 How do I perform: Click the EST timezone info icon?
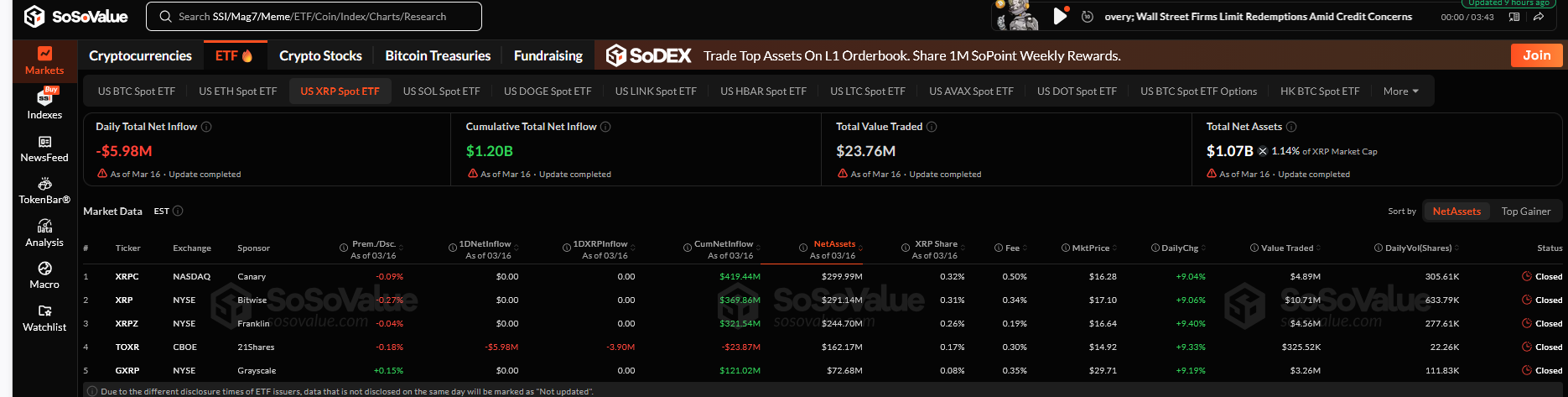(x=178, y=212)
